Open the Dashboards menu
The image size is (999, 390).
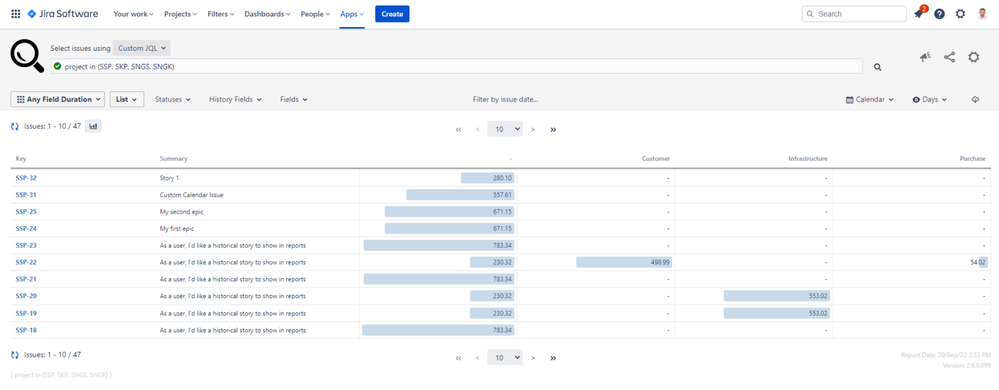[268, 14]
